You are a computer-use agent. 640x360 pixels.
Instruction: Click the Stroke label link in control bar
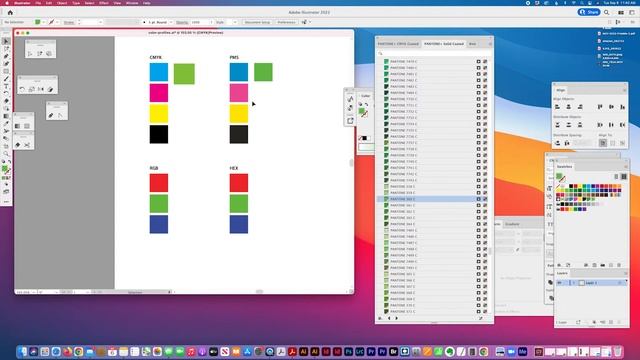[69, 22]
